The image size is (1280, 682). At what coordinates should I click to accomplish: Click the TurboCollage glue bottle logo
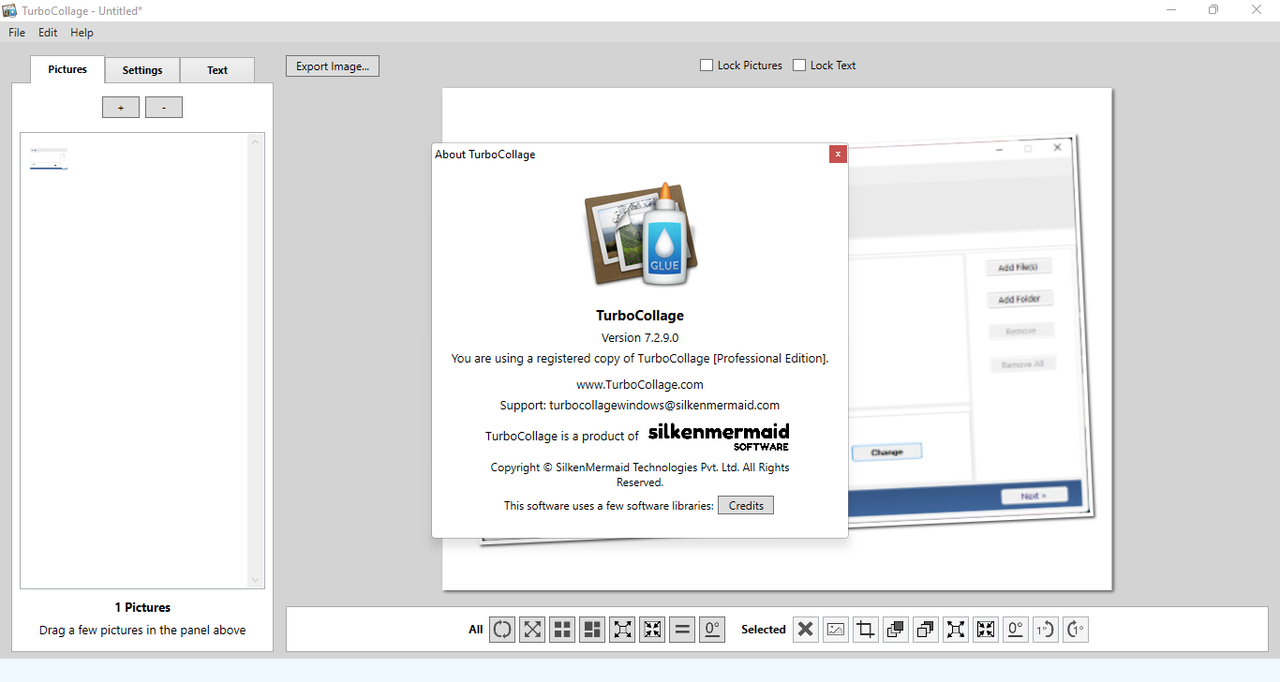(640, 234)
